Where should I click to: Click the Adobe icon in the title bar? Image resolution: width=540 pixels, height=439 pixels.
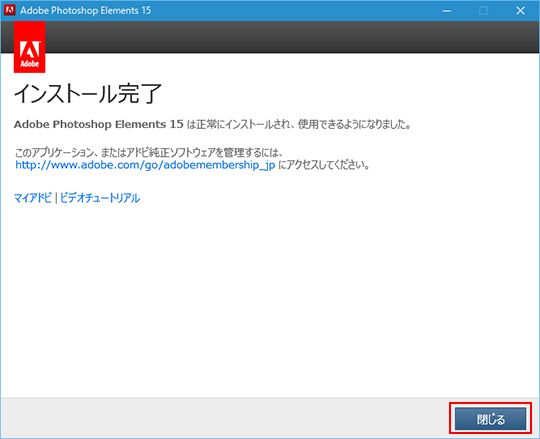coord(9,10)
